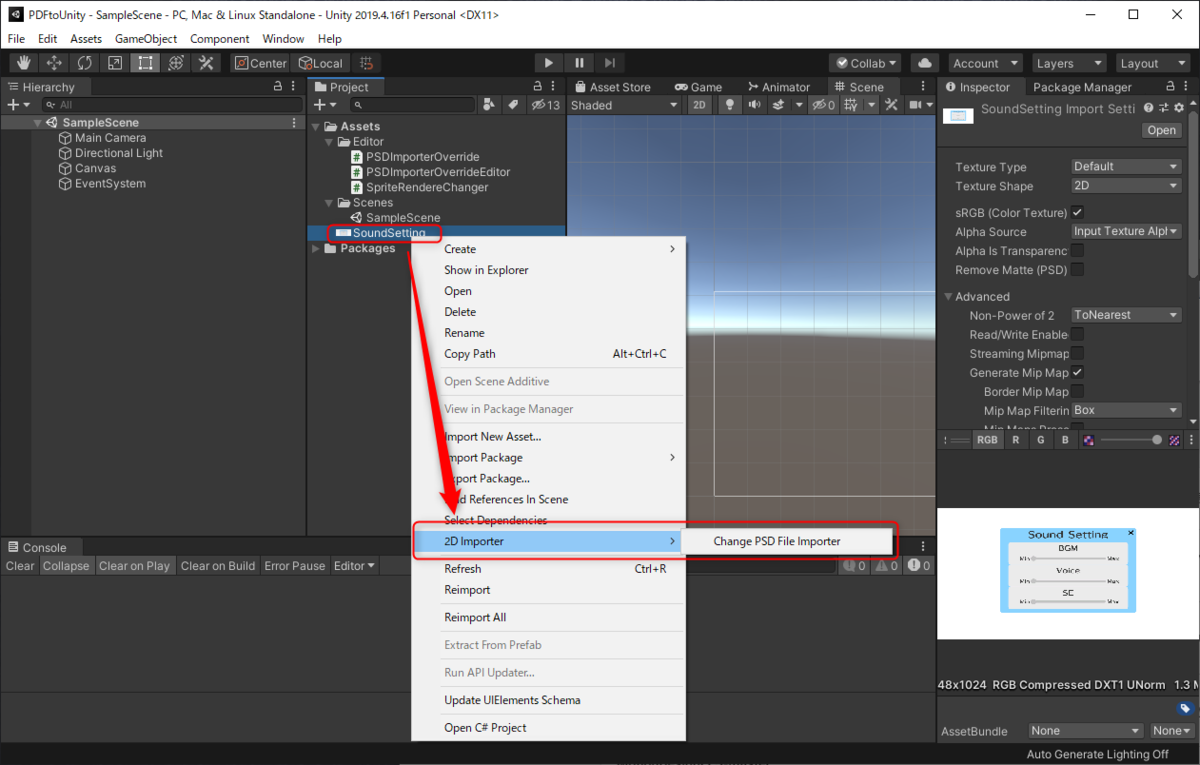Open the Alpha Source dropdown
The height and width of the screenshot is (765, 1200).
click(x=1126, y=231)
